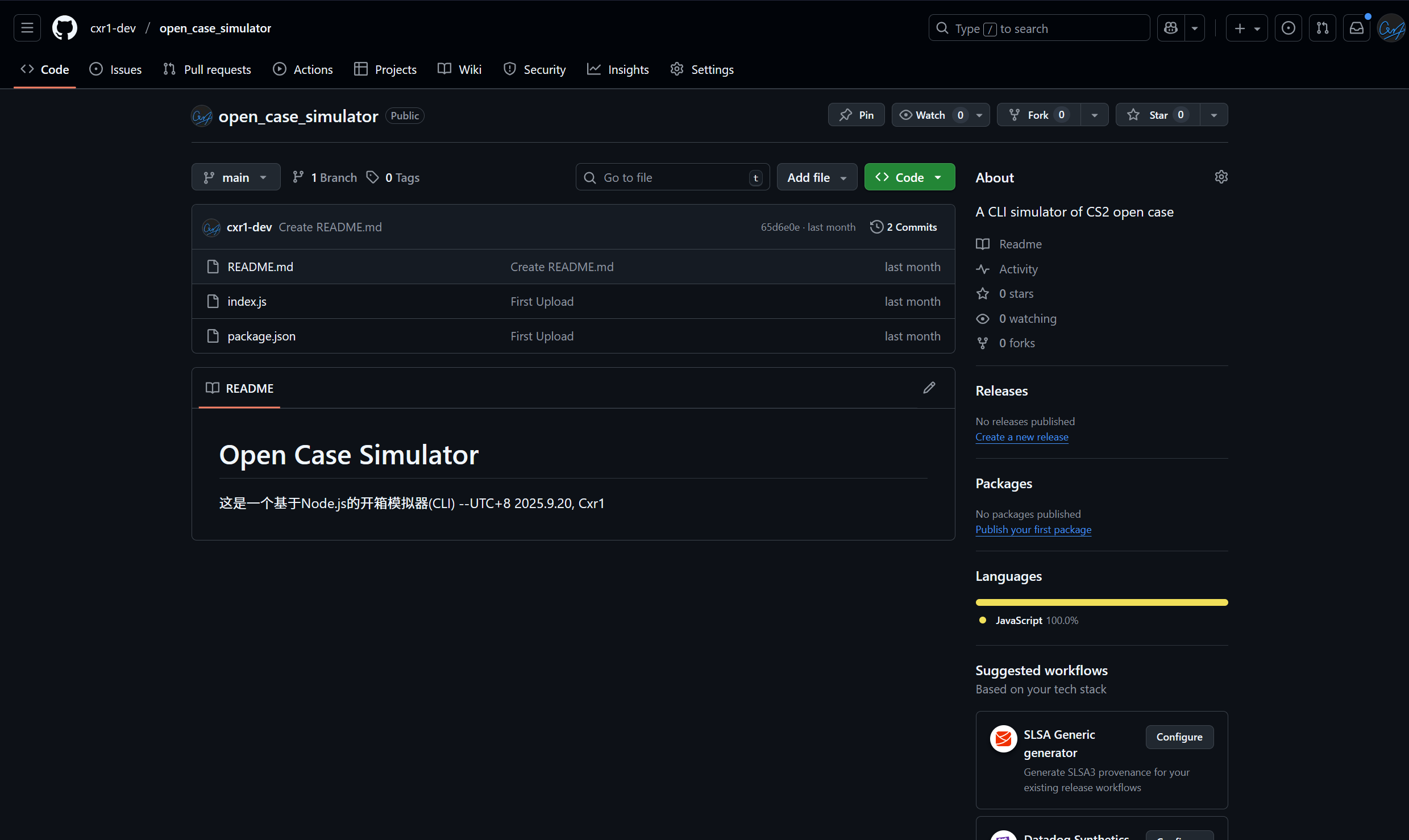
Task: Open About settings gear icon
Action: tap(1221, 177)
